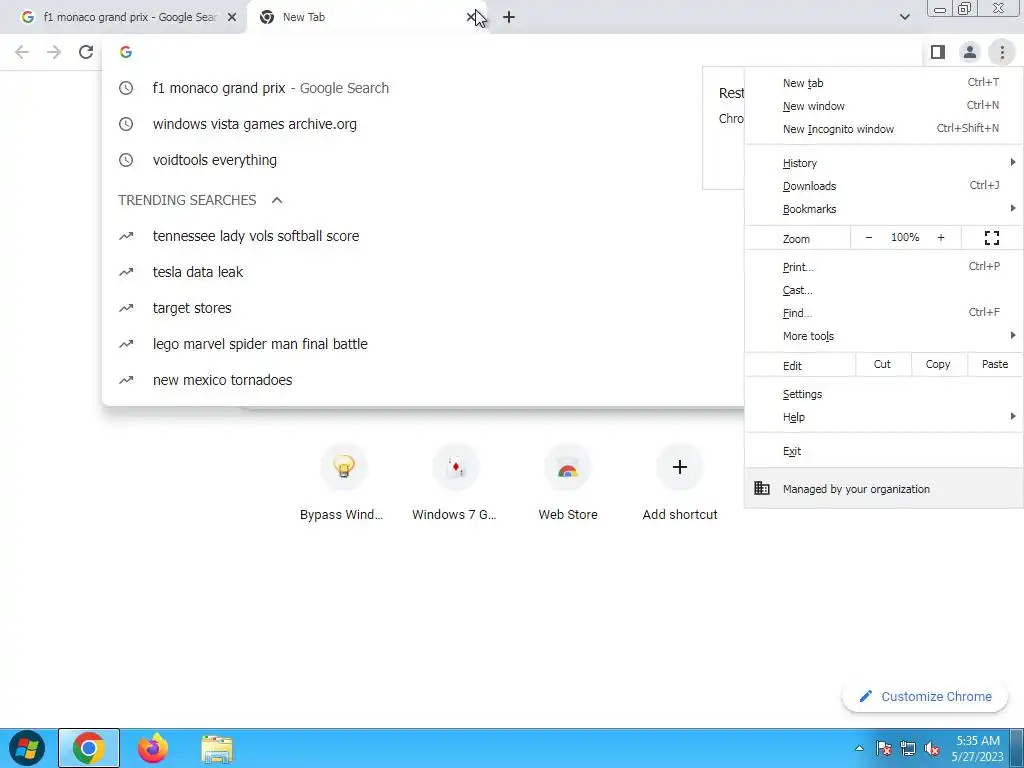Select f1 monaco grand prix history suggestion

[423, 88]
